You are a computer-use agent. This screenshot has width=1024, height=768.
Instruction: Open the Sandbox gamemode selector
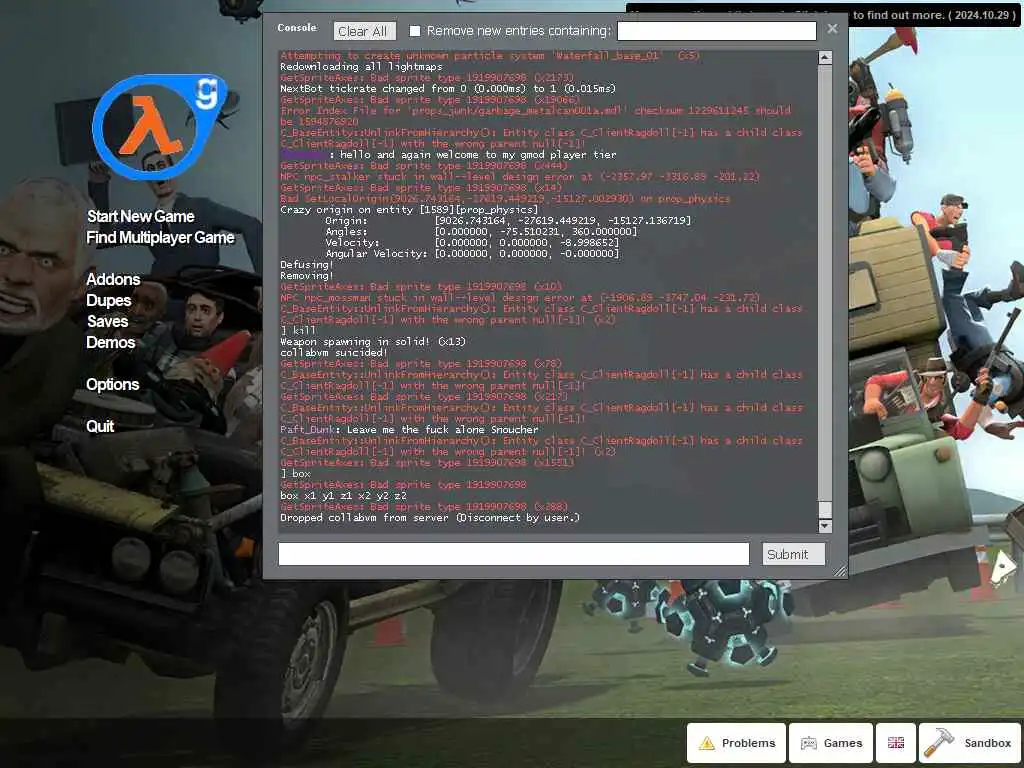[x=970, y=743]
